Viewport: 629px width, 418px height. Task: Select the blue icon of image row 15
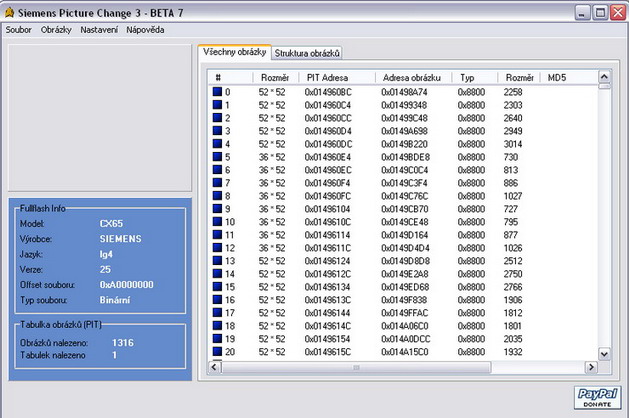coord(217,287)
